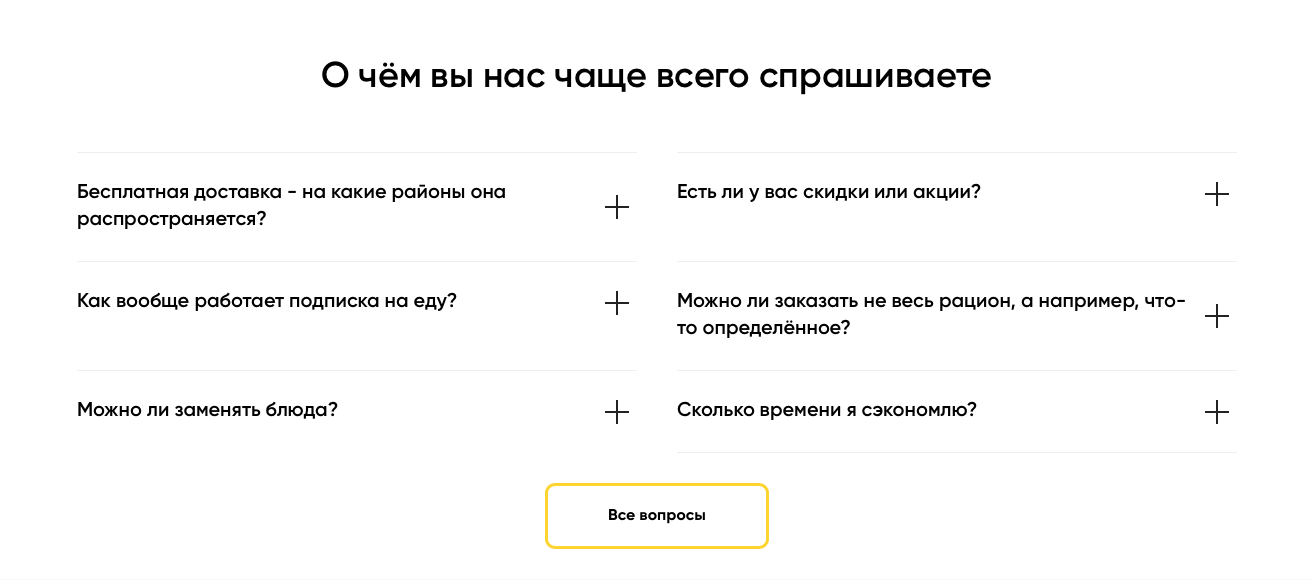Click the heading 'О чём вы нас чаще всего спрашиваете'
The height and width of the screenshot is (580, 1312).
point(656,76)
